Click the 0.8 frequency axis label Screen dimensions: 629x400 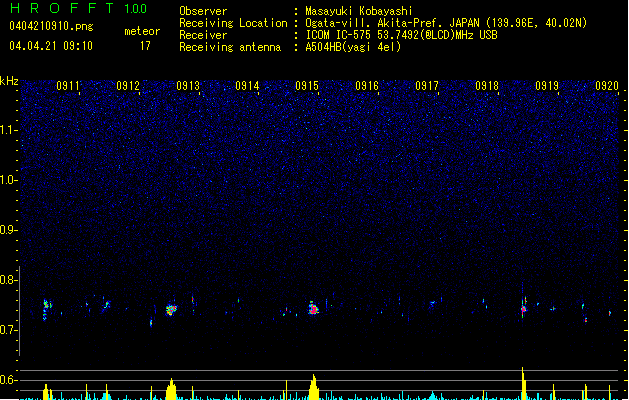pos(8,280)
